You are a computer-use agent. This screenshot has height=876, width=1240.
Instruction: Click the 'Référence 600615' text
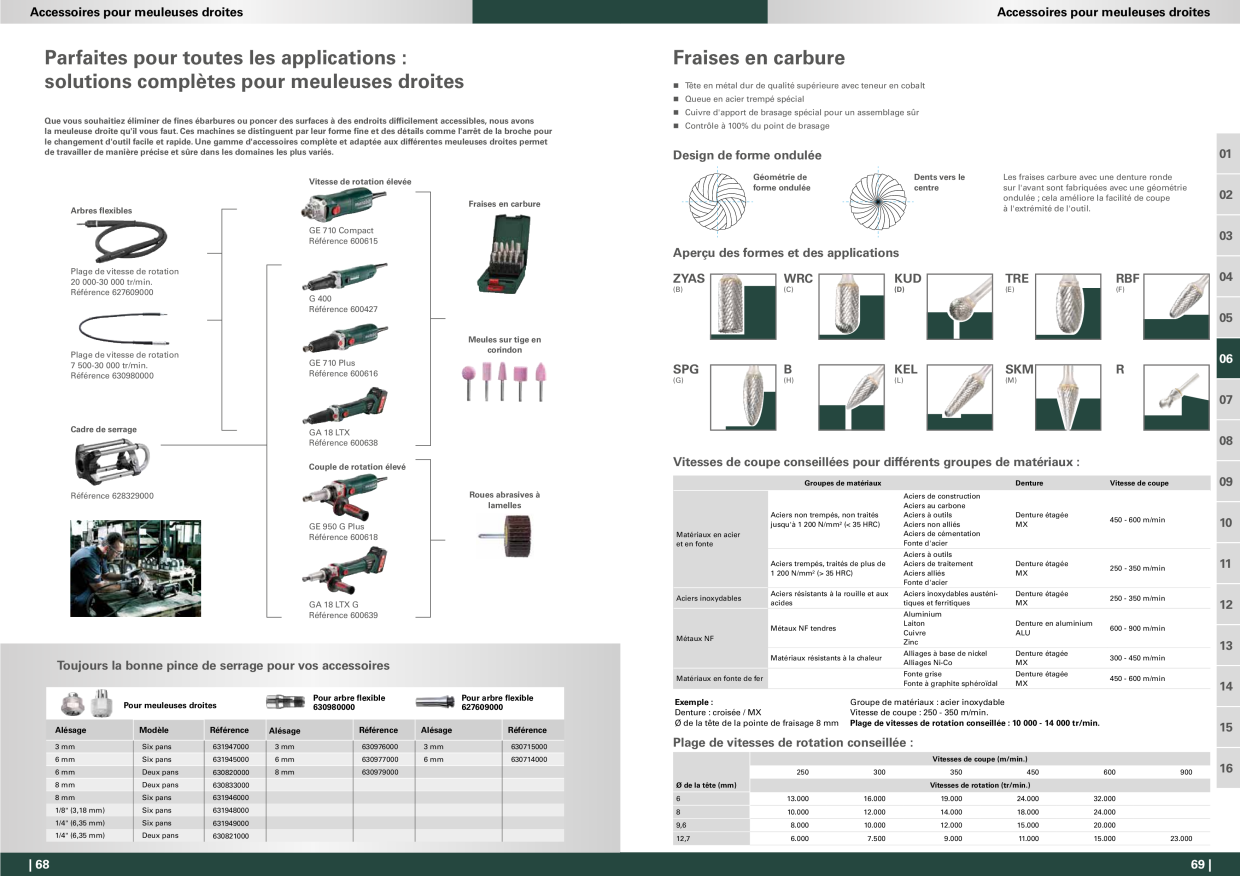click(x=343, y=241)
